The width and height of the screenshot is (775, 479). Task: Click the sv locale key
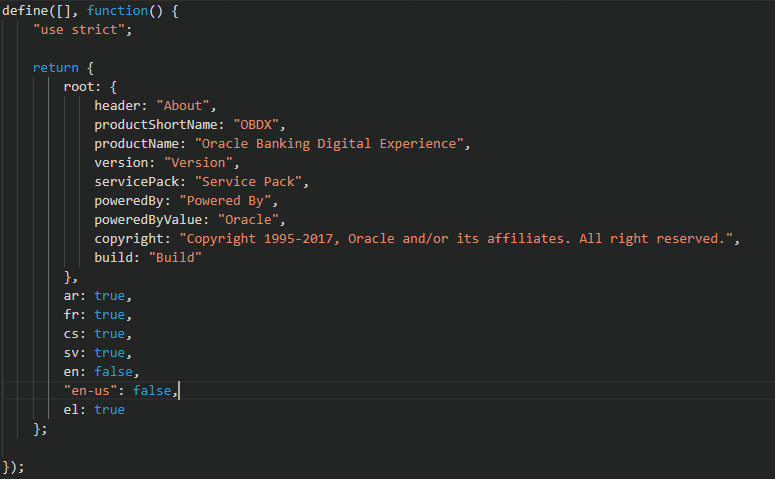pyautogui.click(x=71, y=353)
